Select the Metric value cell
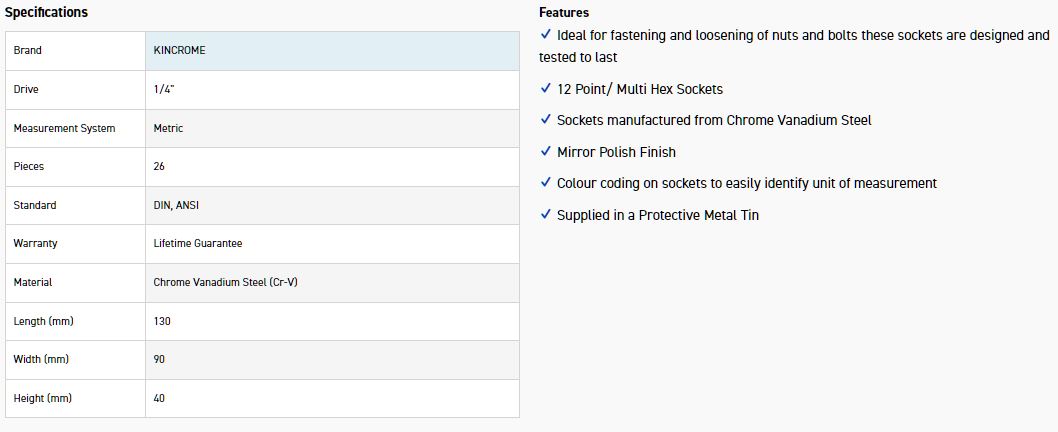1058x432 pixels. [168, 128]
